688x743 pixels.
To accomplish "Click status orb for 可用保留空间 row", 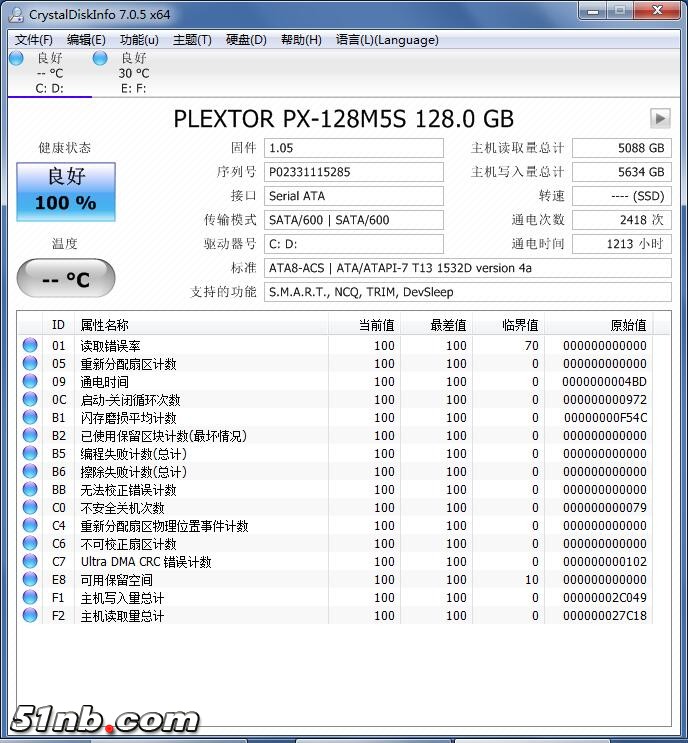I will pyautogui.click(x=30, y=579).
